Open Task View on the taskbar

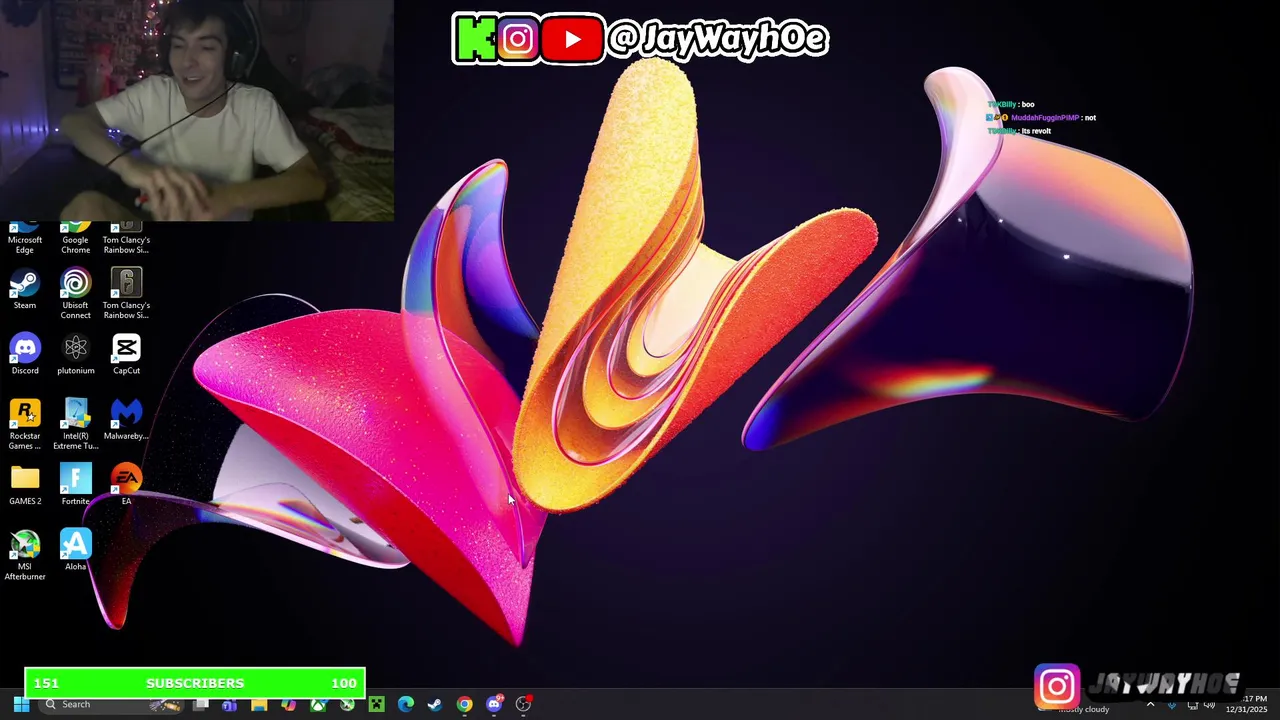click(x=200, y=704)
